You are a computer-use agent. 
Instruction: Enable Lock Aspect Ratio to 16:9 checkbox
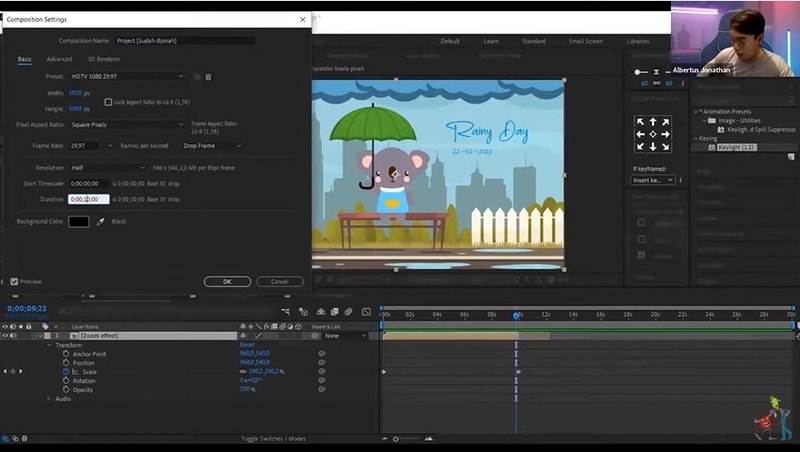click(x=108, y=102)
